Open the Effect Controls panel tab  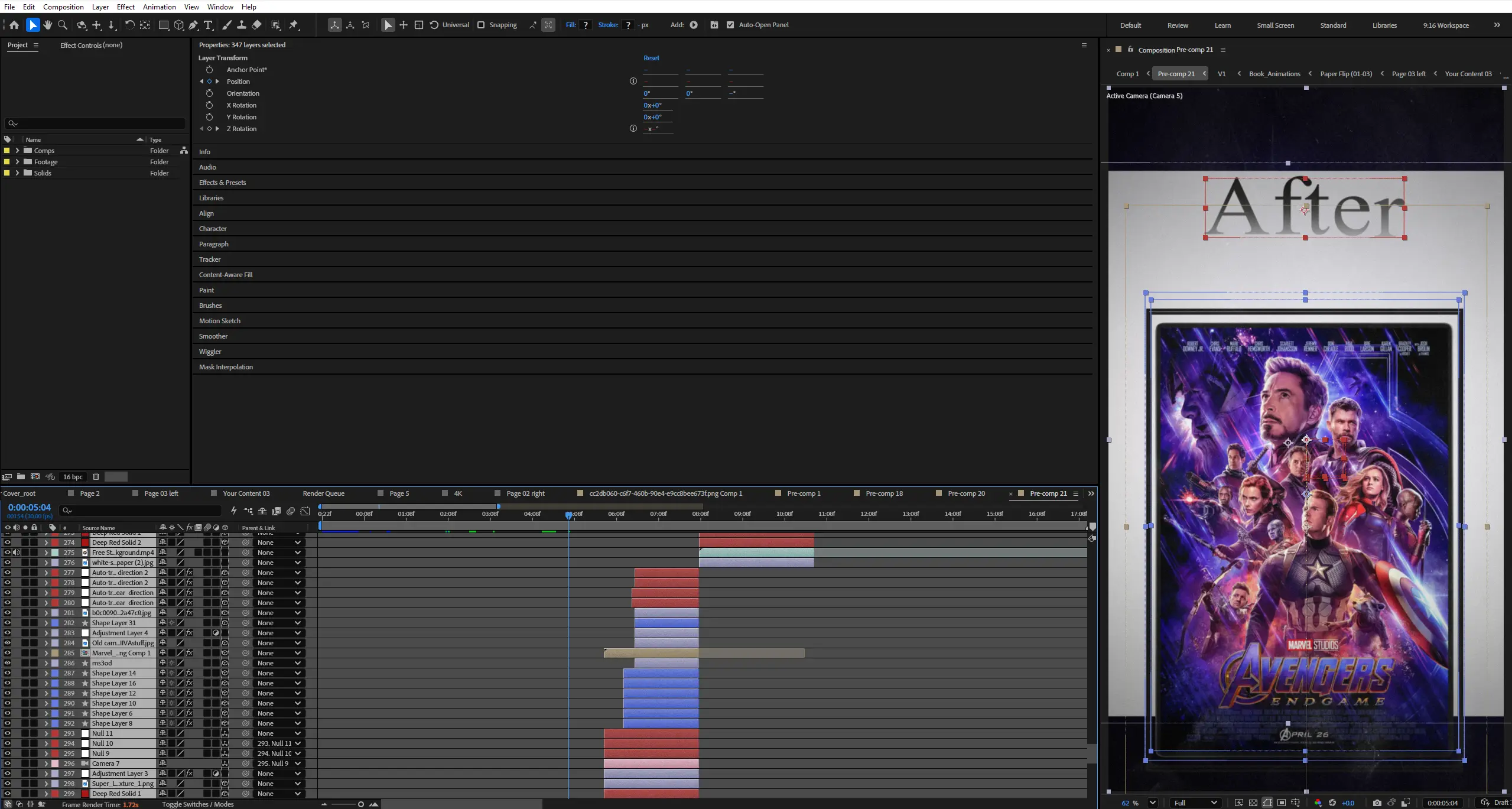click(91, 45)
